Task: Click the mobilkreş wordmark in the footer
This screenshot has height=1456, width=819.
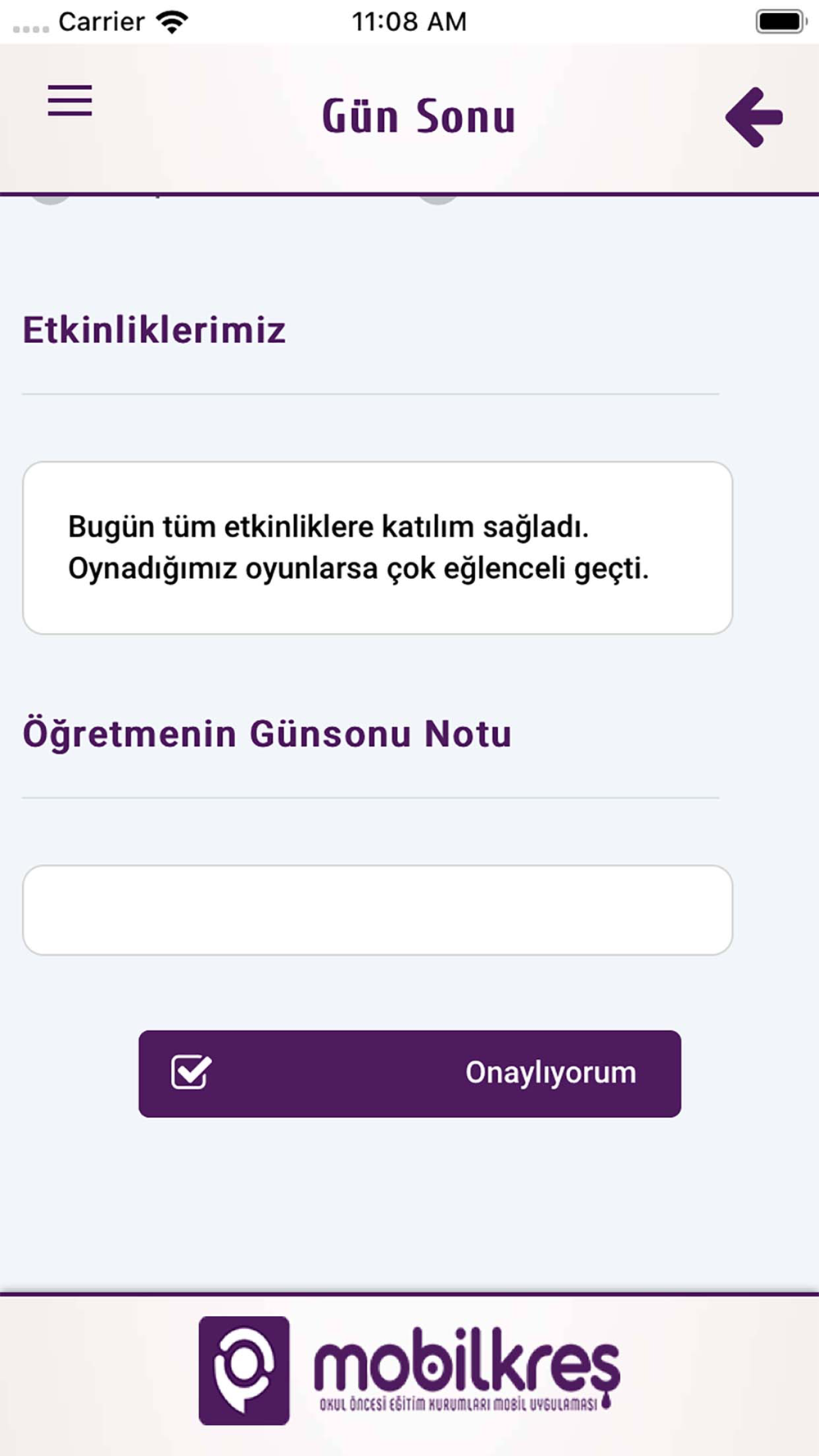Action: coord(467,1360)
